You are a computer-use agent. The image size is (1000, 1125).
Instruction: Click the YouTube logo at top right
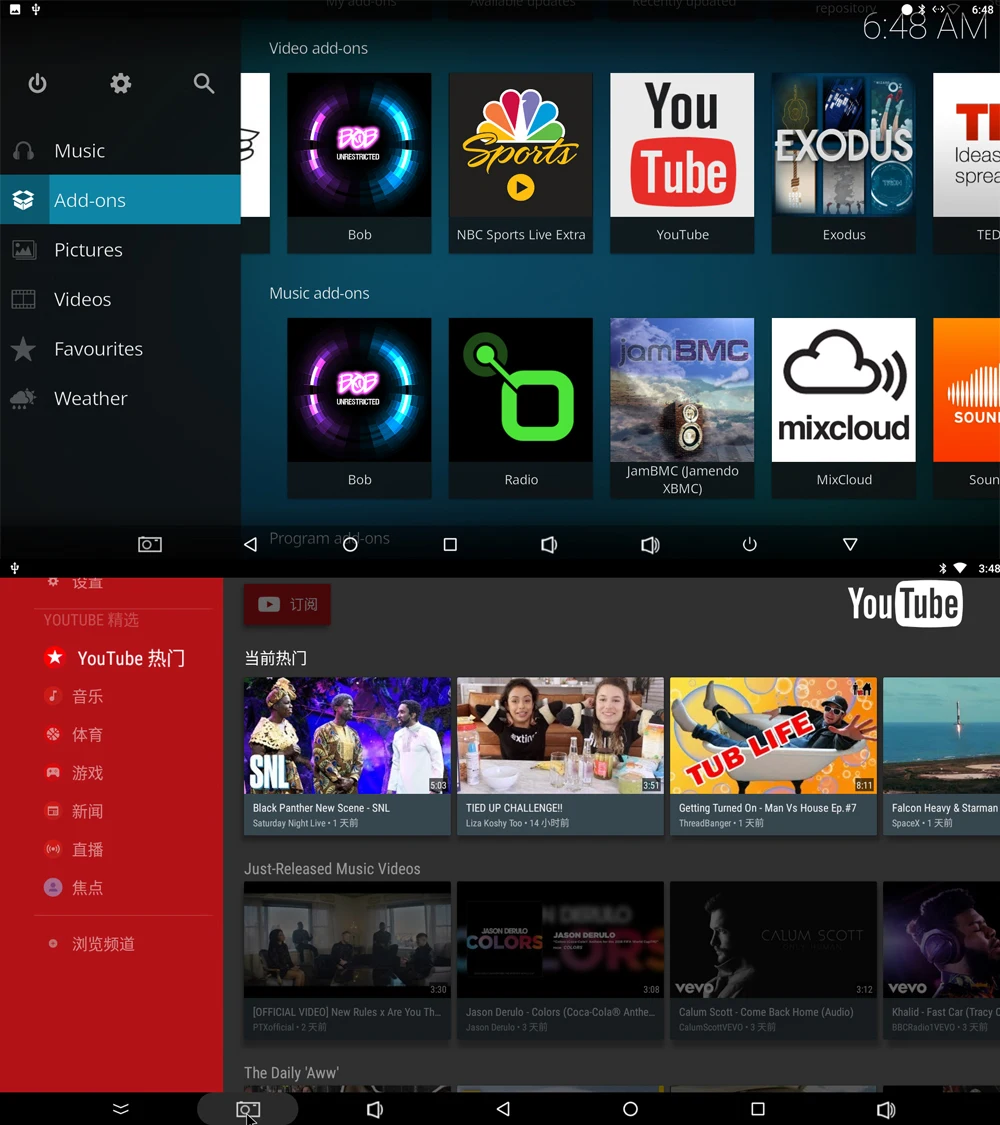pos(905,604)
